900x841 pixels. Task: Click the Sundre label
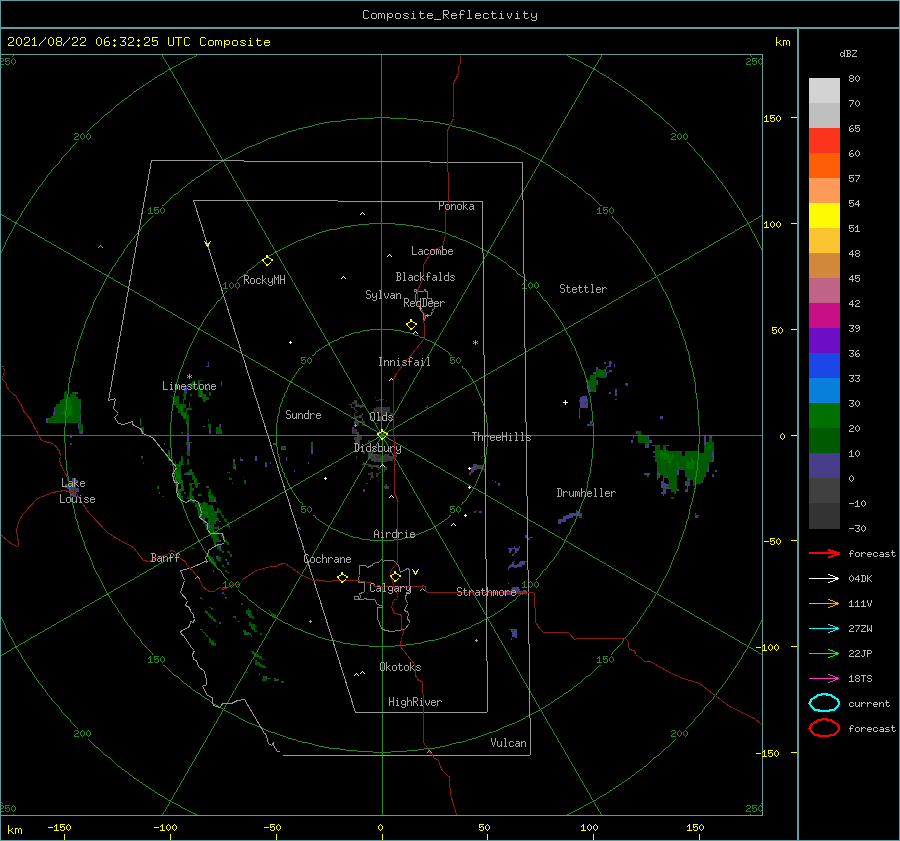tap(303, 414)
